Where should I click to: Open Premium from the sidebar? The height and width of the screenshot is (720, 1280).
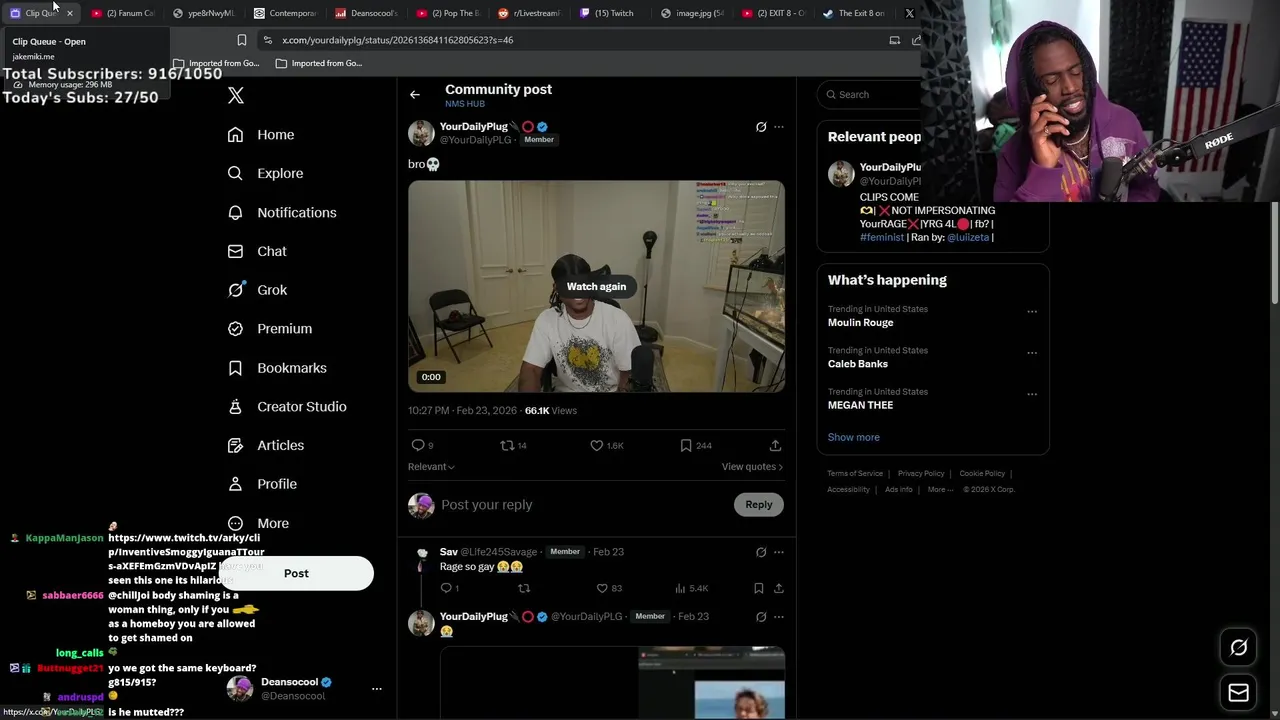coord(270,328)
